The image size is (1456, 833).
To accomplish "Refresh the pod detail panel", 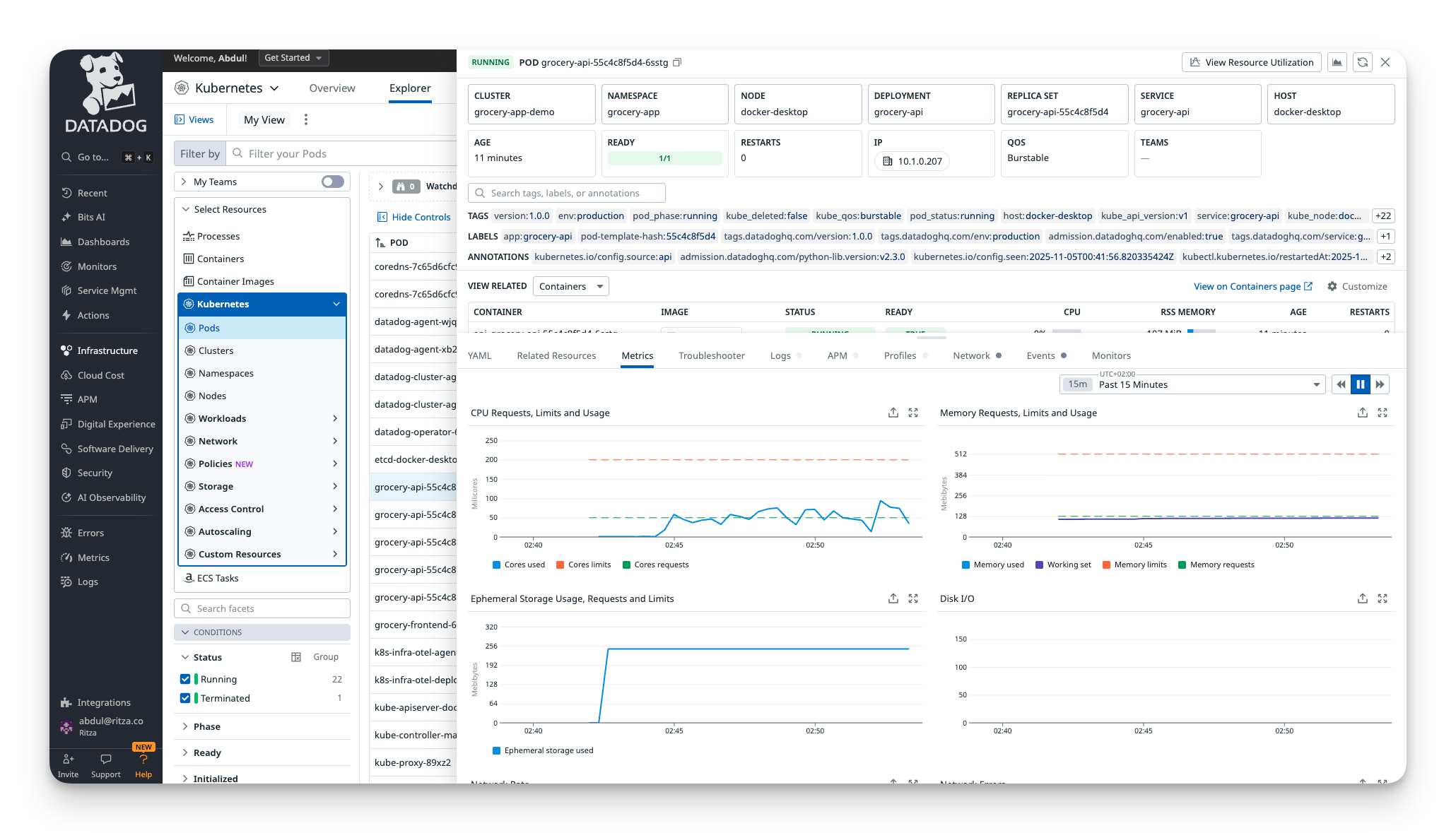I will (x=1362, y=62).
